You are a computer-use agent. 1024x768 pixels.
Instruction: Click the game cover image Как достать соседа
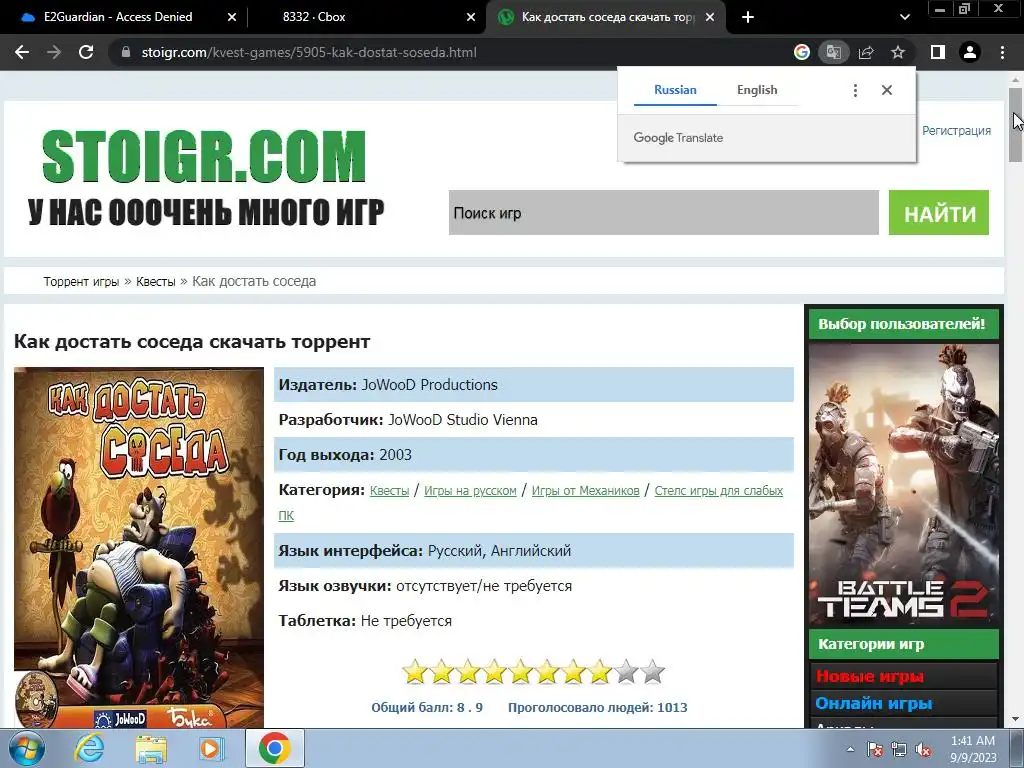coord(139,547)
